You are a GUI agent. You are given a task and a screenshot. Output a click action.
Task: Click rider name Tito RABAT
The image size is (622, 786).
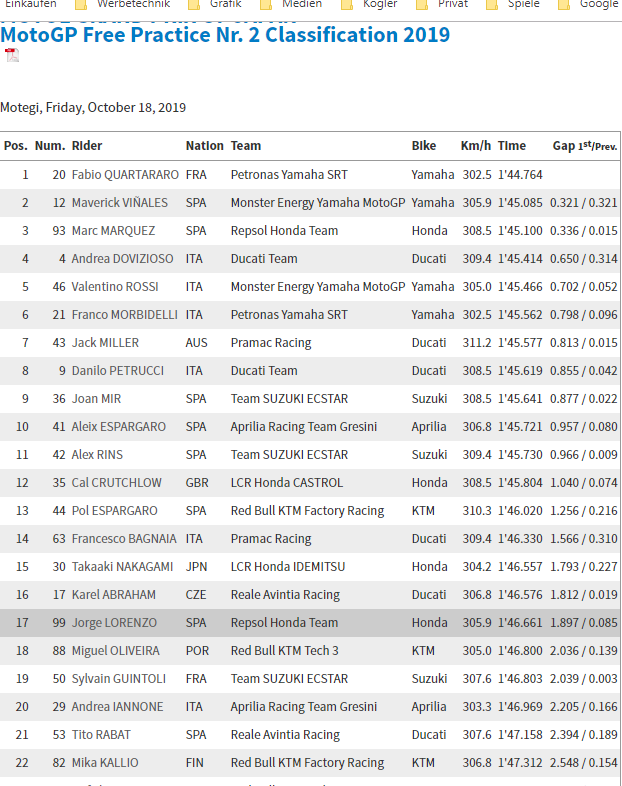(x=101, y=735)
